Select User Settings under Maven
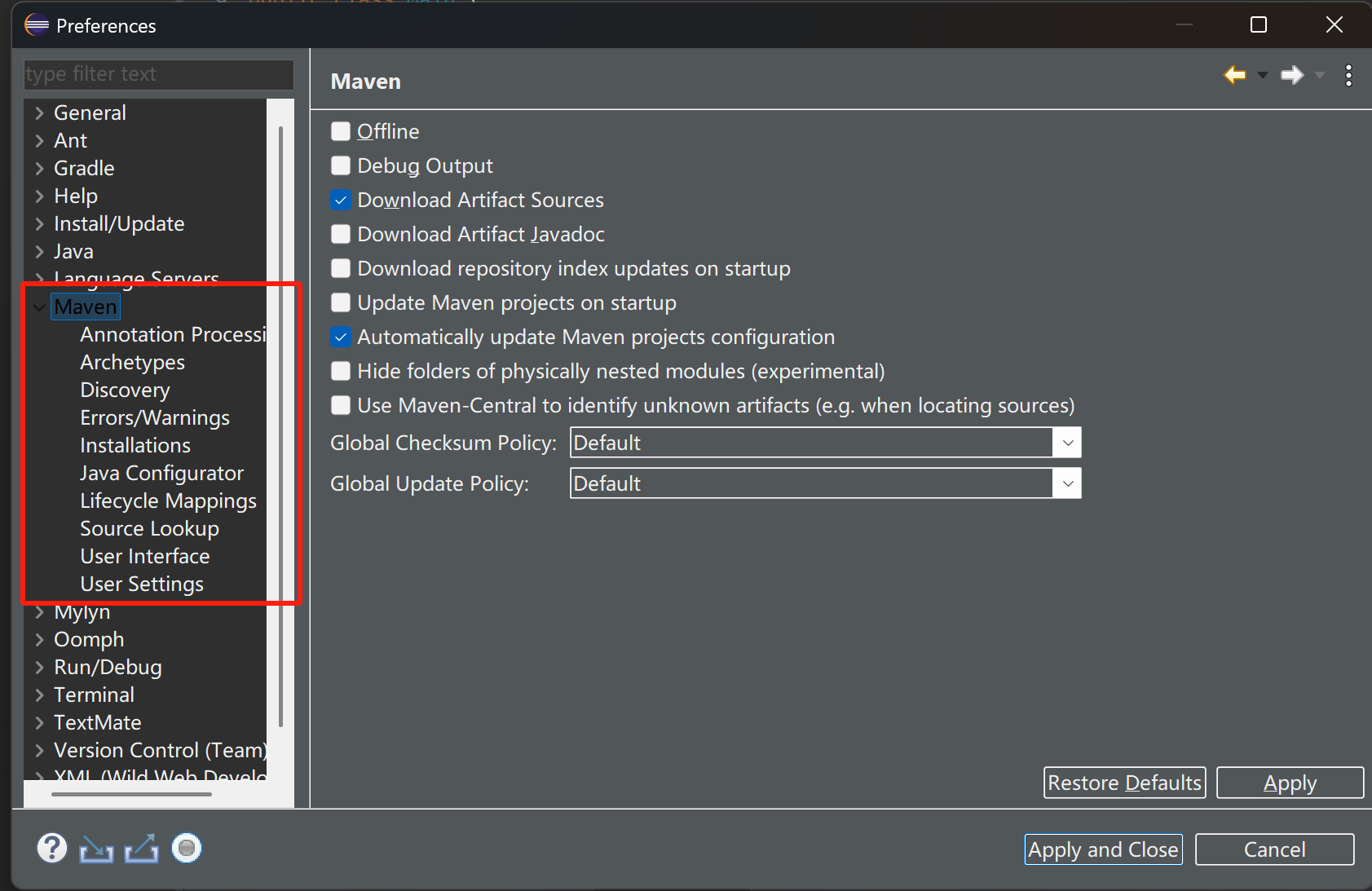The image size is (1372, 891). coord(142,584)
